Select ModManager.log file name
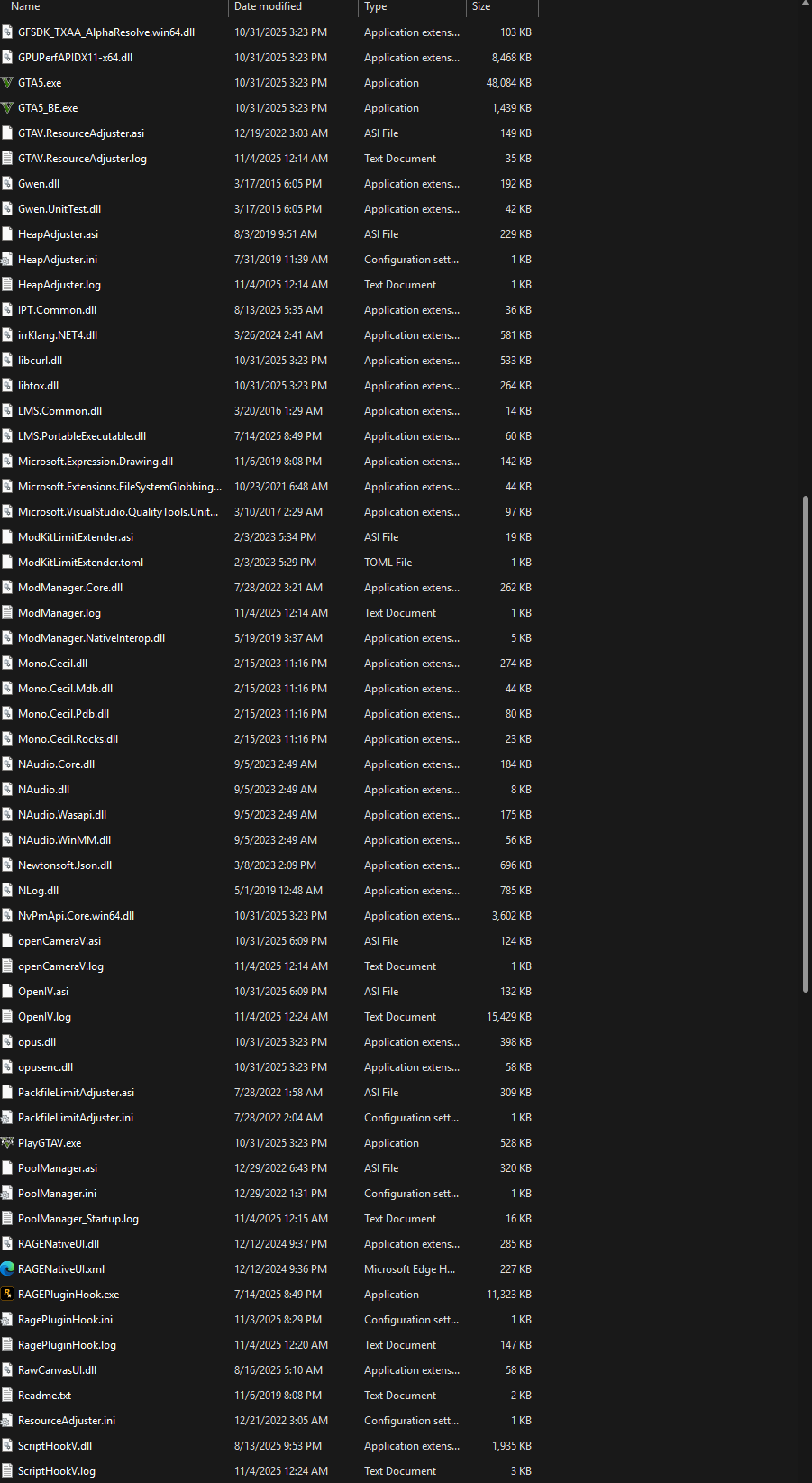 59,613
